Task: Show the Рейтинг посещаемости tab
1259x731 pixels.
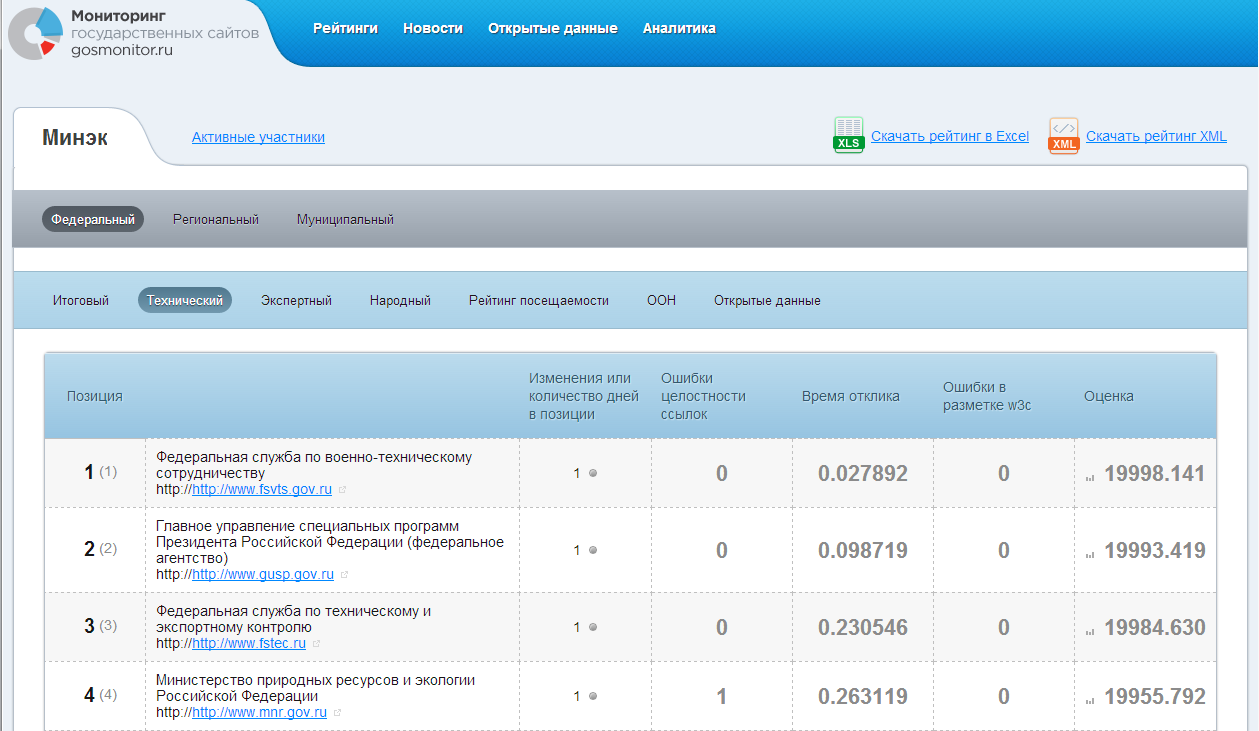Action: [538, 300]
